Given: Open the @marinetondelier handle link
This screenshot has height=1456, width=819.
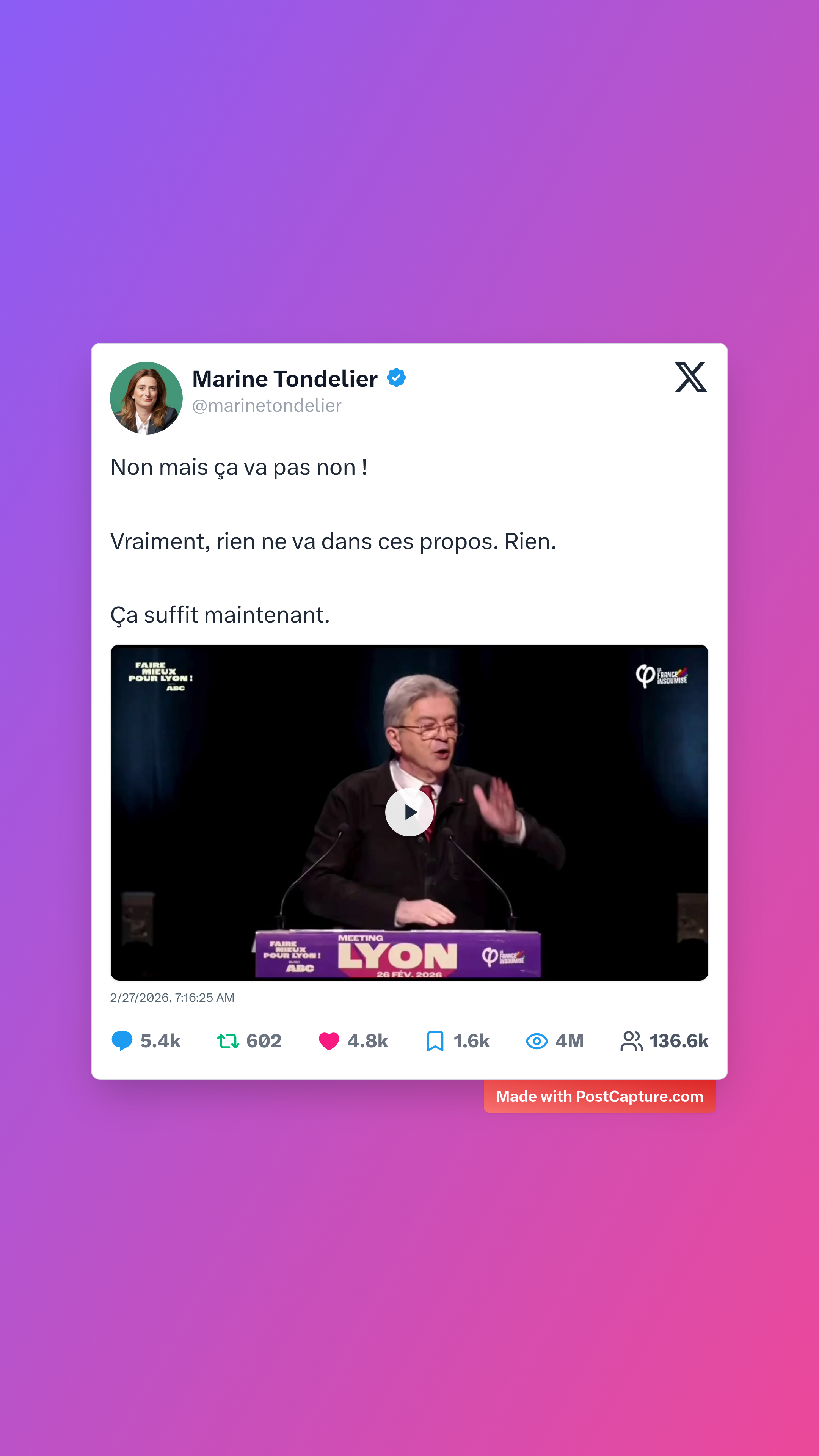Looking at the screenshot, I should 267,406.
